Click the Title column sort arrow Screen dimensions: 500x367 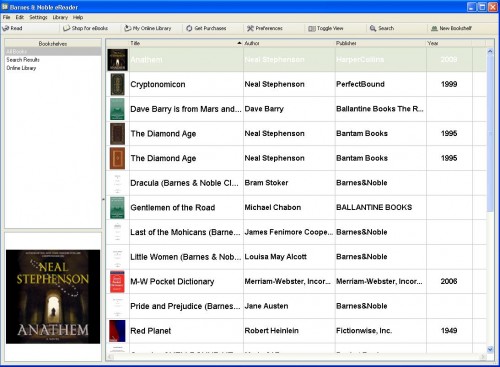click(x=239, y=43)
